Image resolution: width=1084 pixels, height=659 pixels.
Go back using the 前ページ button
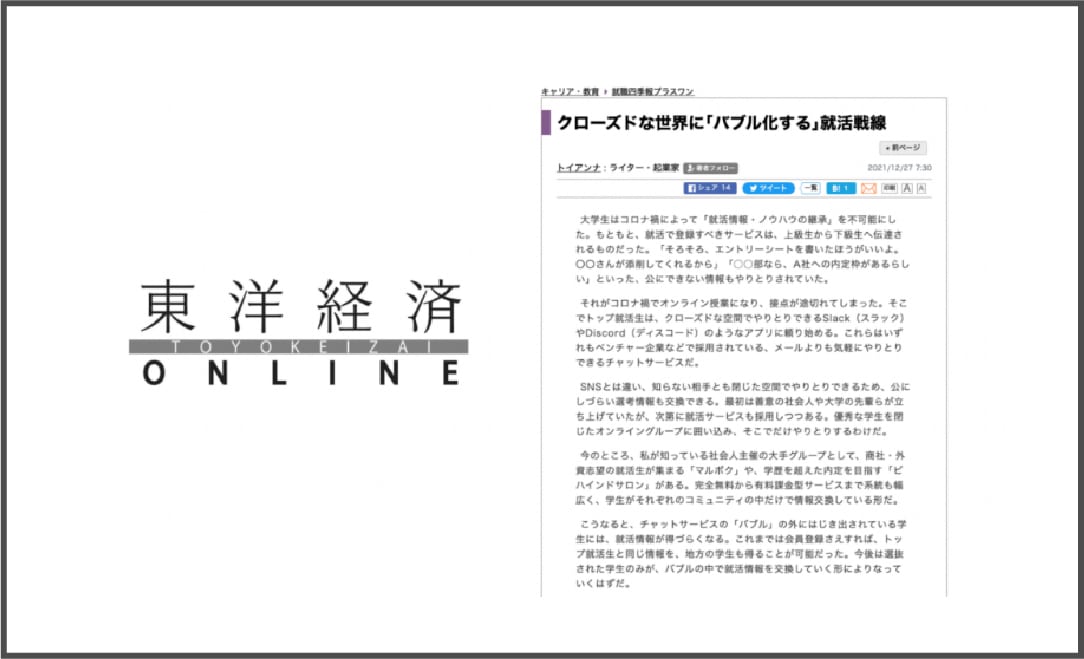903,147
